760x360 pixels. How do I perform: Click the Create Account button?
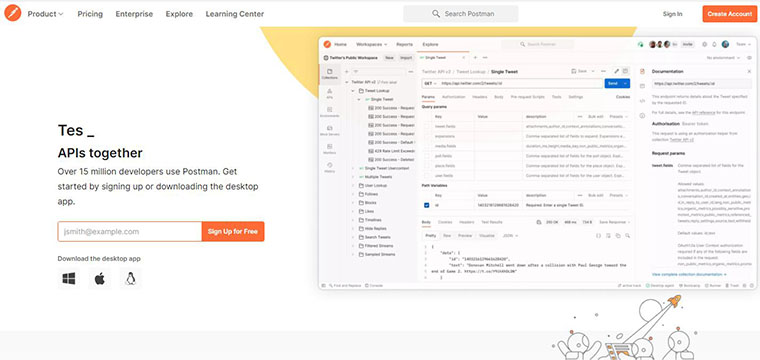pos(729,14)
